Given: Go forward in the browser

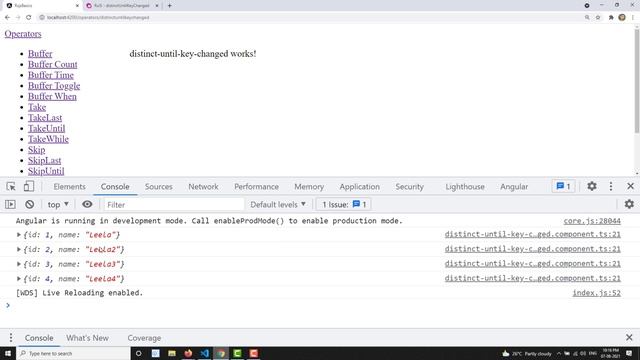Looking at the screenshot, I should (x=18, y=18).
